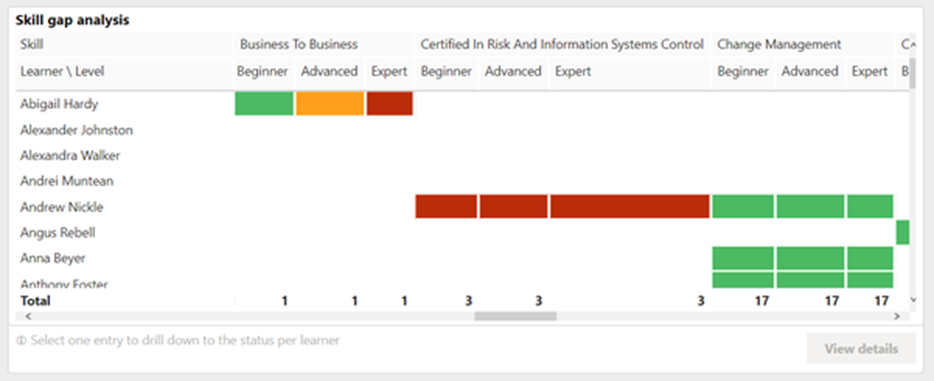Click the Business To Business column header
Screen dimensions: 934x381
click(299, 45)
